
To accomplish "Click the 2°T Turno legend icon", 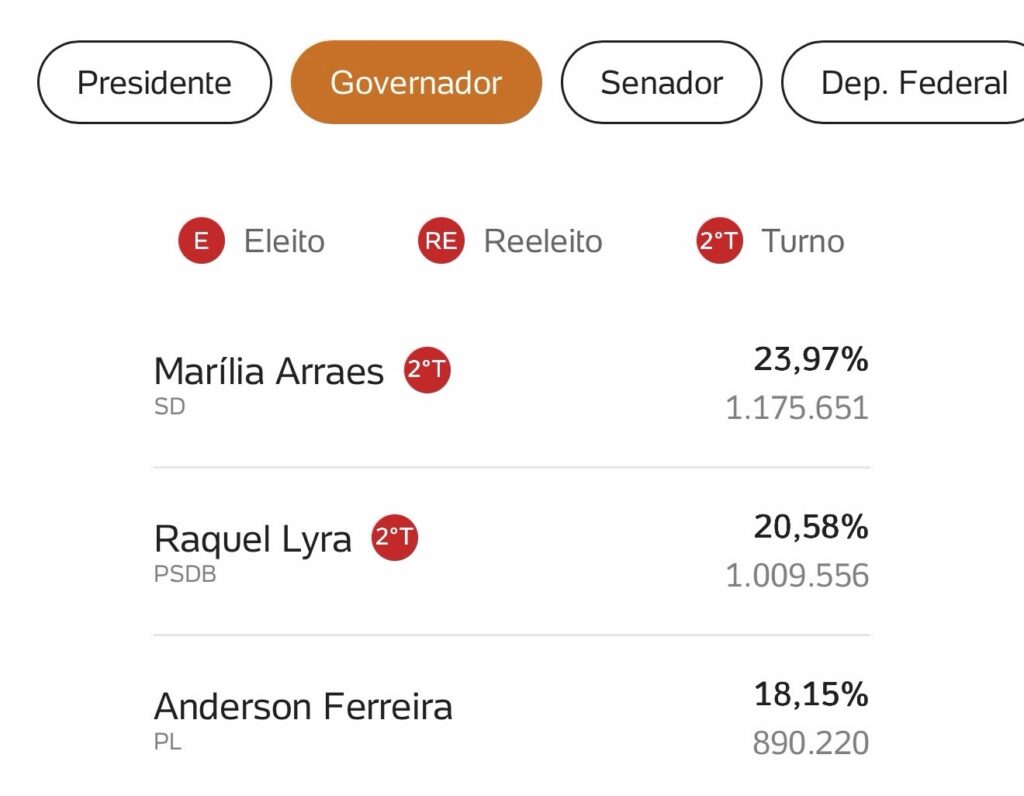I will (720, 241).
